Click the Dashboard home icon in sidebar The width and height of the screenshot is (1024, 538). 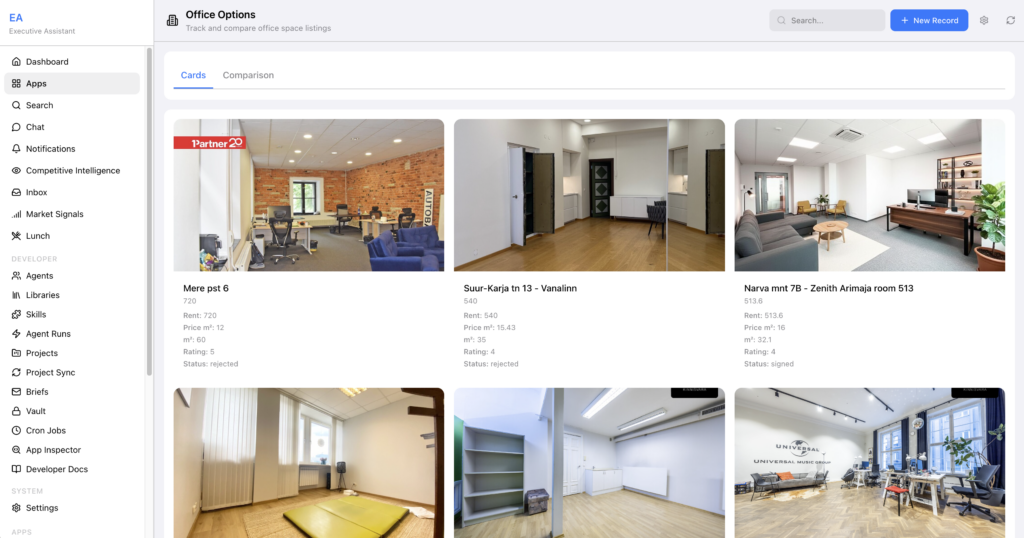click(x=16, y=62)
